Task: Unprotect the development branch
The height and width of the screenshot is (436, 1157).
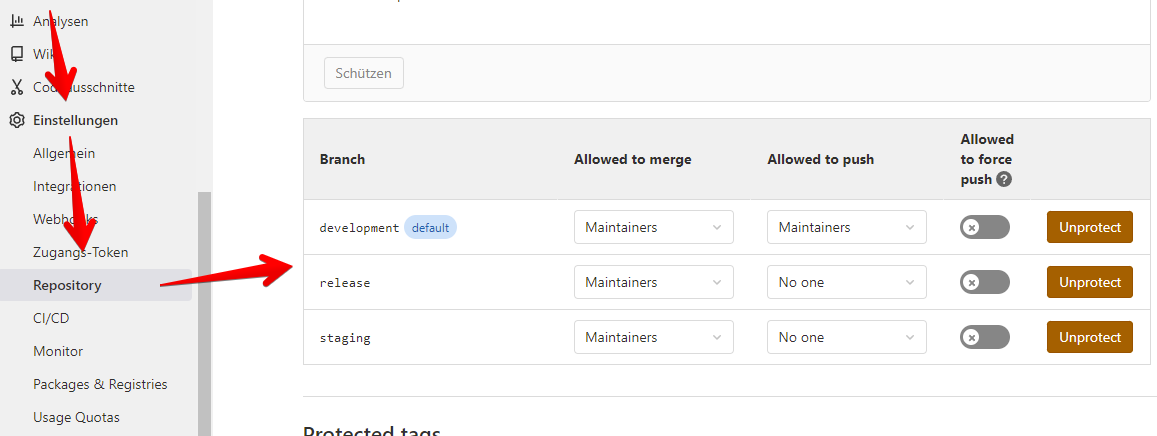Action: 1090,227
